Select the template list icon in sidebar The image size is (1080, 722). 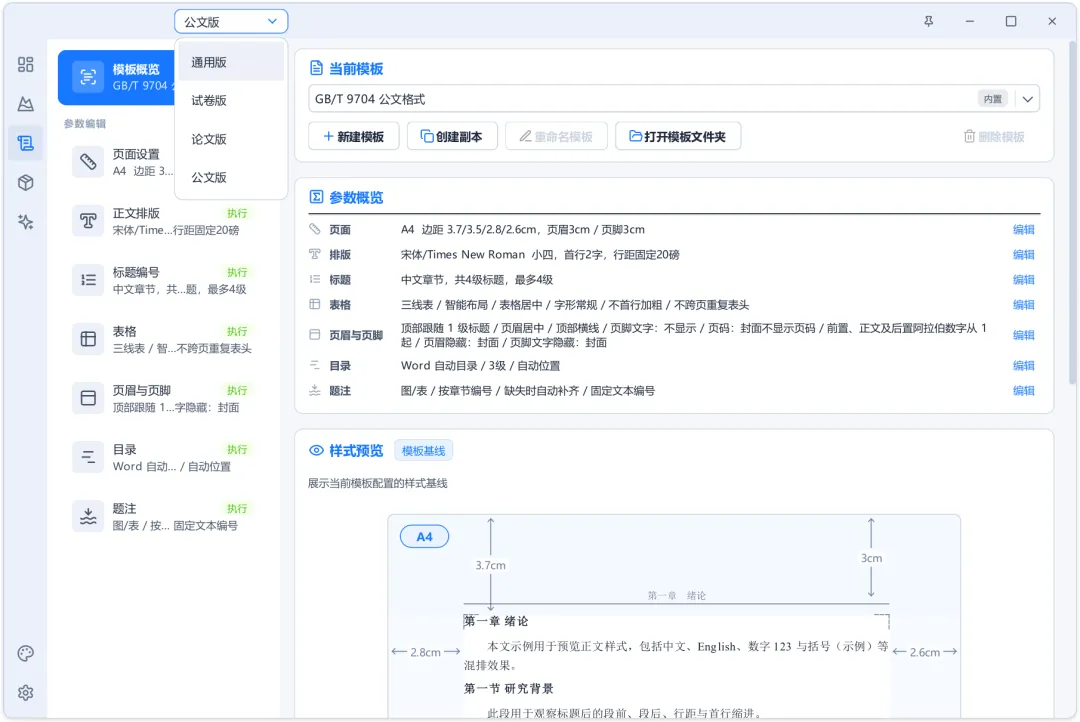25,143
